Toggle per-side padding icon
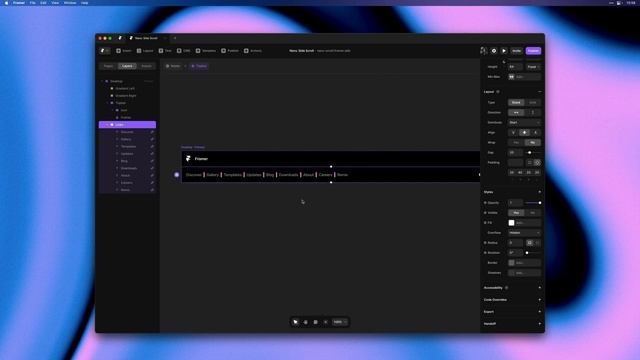The height and width of the screenshot is (360, 640). [x=538, y=162]
